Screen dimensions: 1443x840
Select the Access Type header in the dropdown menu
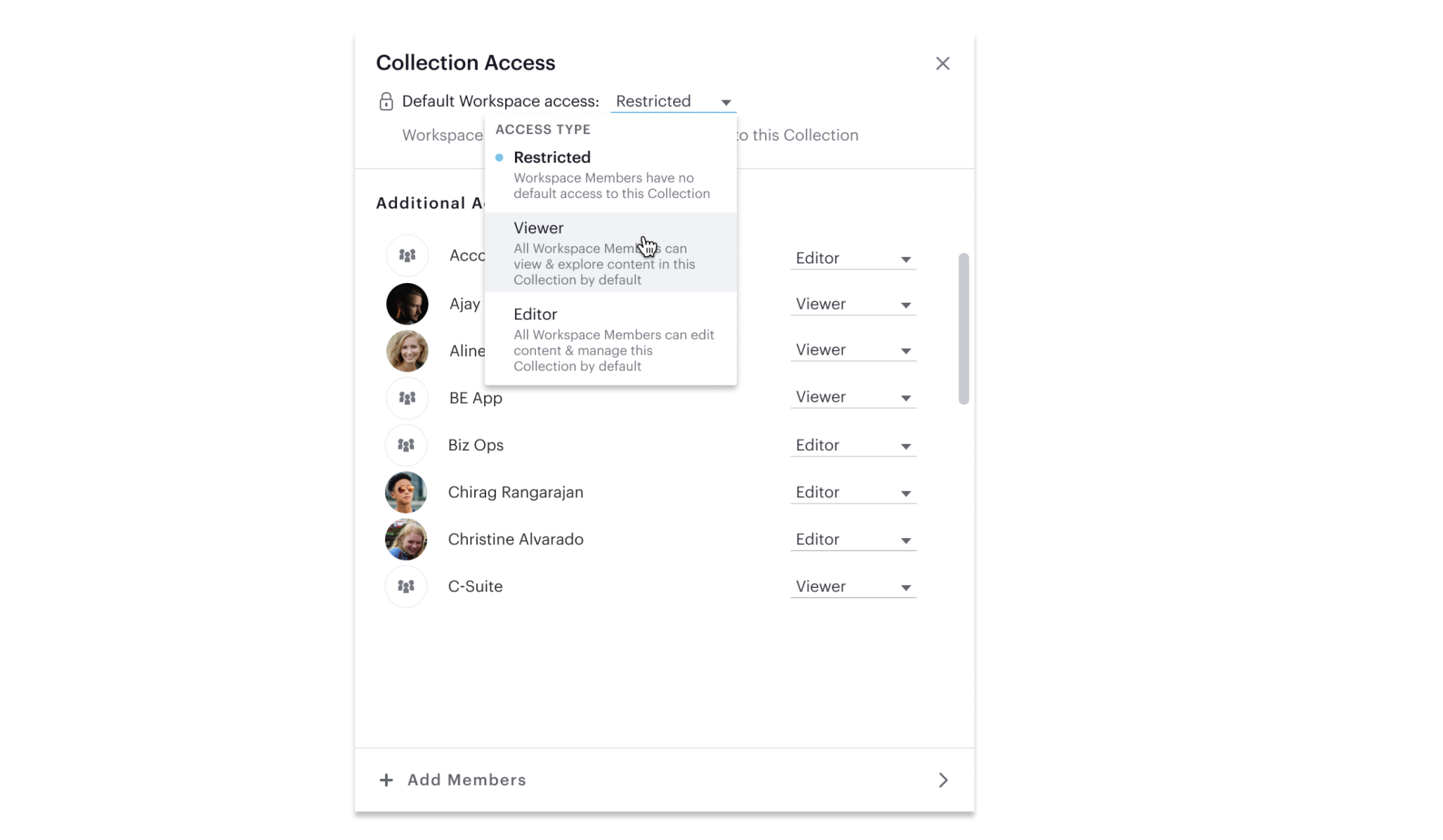pos(542,129)
